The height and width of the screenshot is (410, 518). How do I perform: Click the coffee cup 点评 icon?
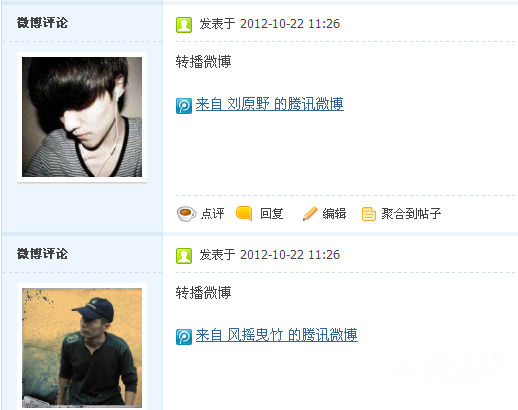coord(186,214)
